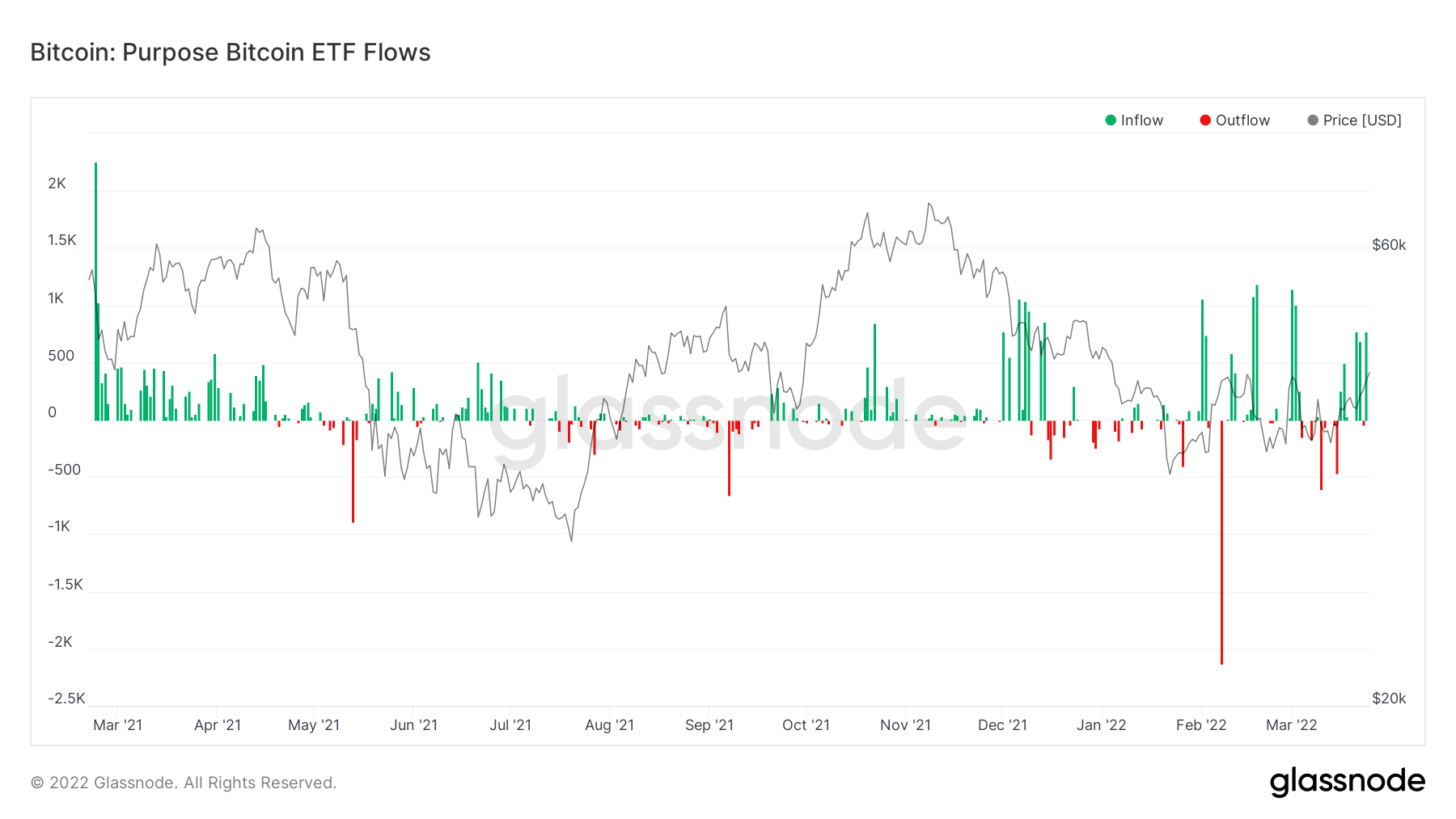
Task: Click the $20k price axis label
Action: point(1389,699)
